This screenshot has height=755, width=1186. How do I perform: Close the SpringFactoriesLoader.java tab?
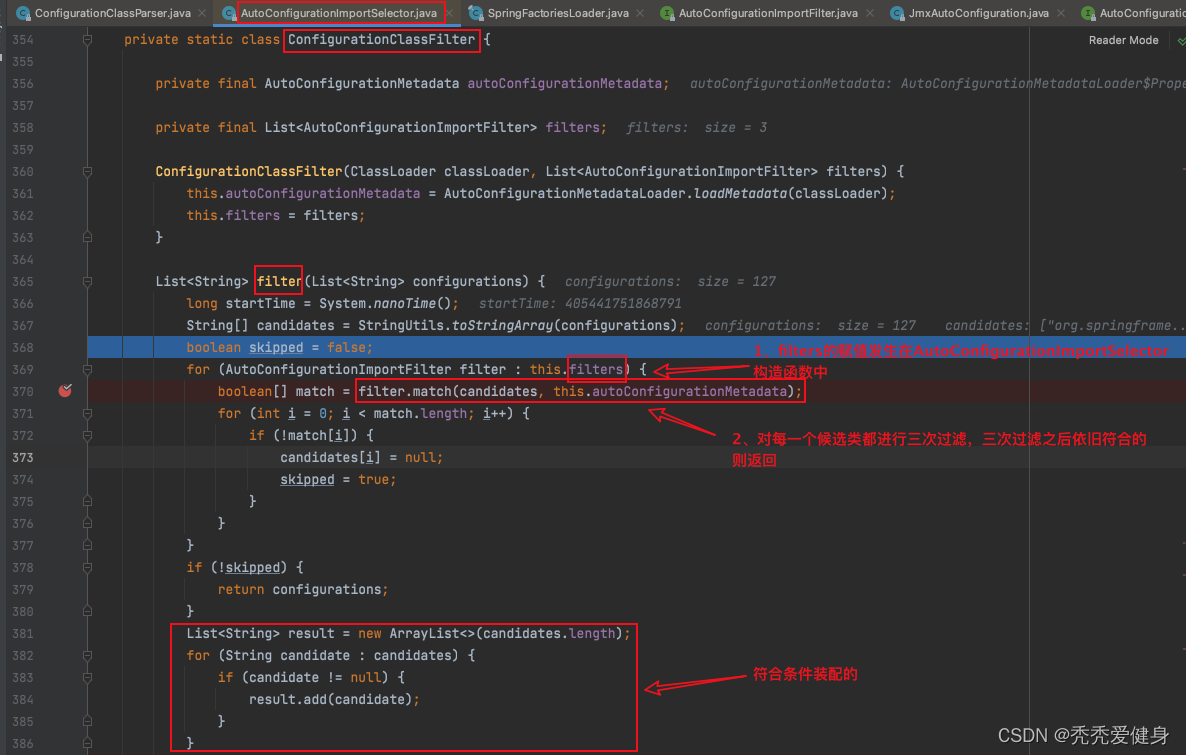641,13
